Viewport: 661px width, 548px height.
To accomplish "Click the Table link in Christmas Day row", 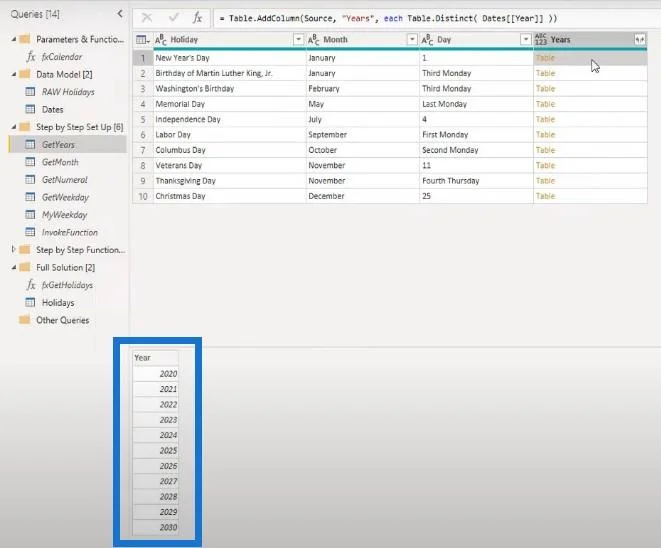I will coord(545,196).
